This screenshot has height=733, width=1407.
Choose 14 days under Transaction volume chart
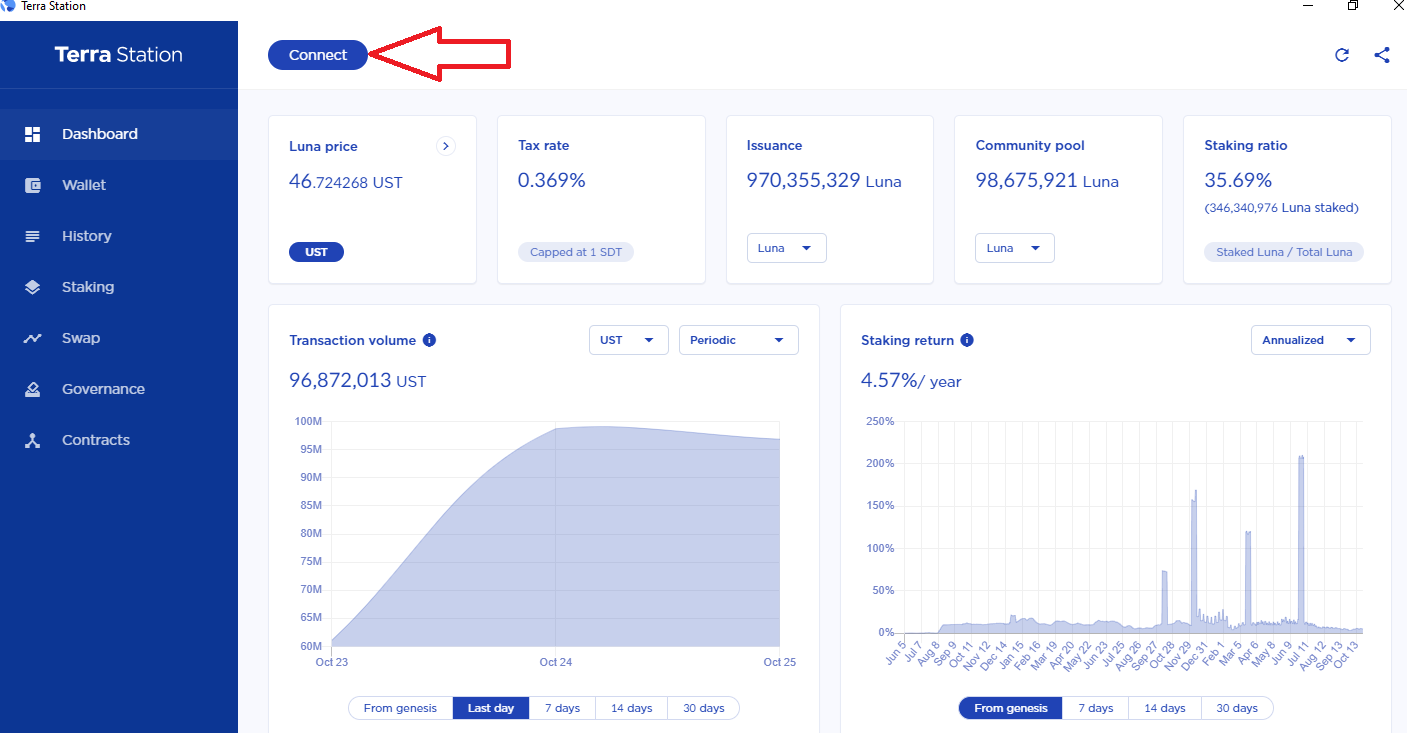click(x=631, y=708)
